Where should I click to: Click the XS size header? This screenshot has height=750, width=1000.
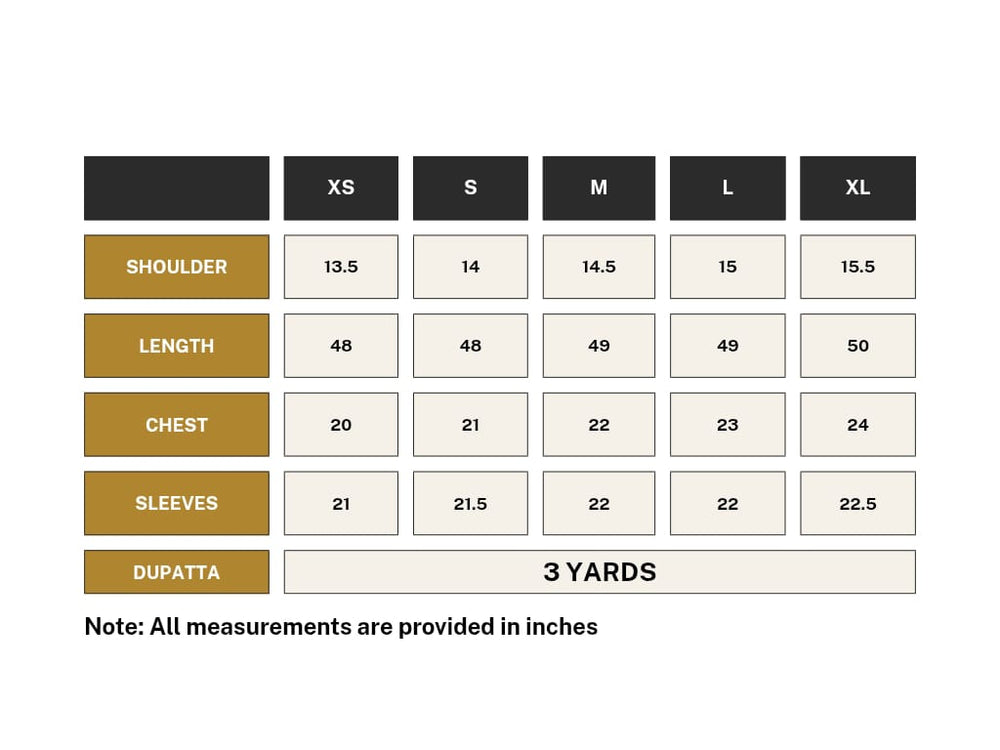(x=341, y=188)
